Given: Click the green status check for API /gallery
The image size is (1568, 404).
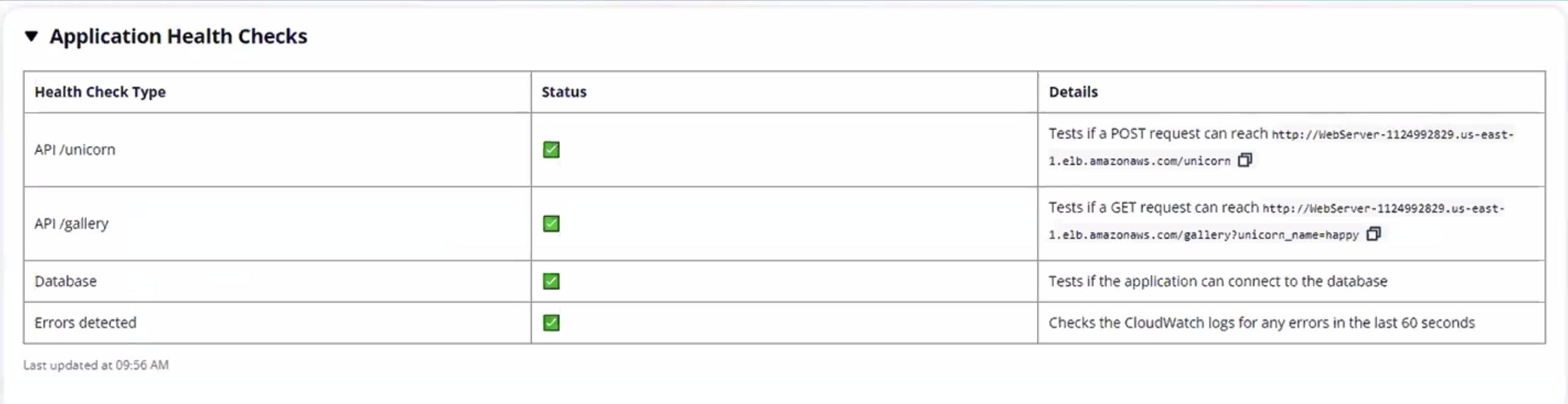Looking at the screenshot, I should 551,224.
